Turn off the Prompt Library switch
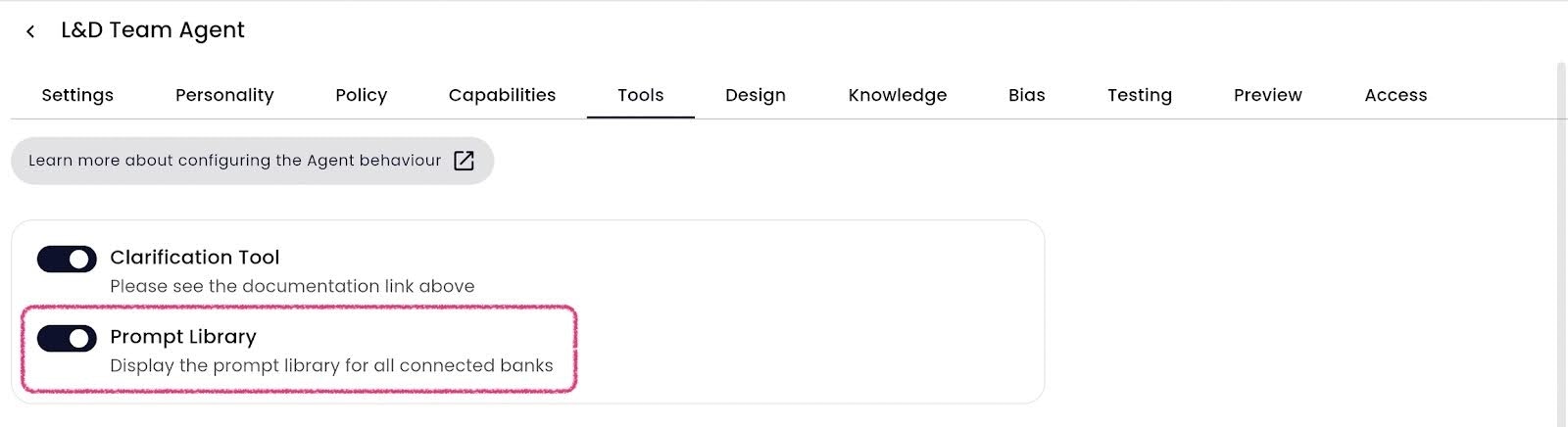Viewport: 1568px width, 427px height. pyautogui.click(x=67, y=338)
